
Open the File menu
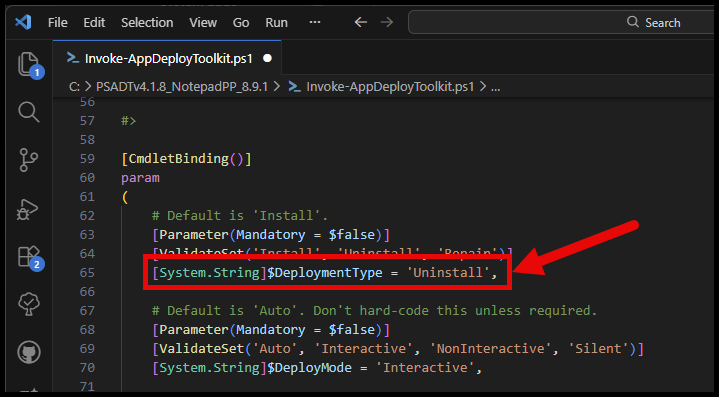click(58, 22)
